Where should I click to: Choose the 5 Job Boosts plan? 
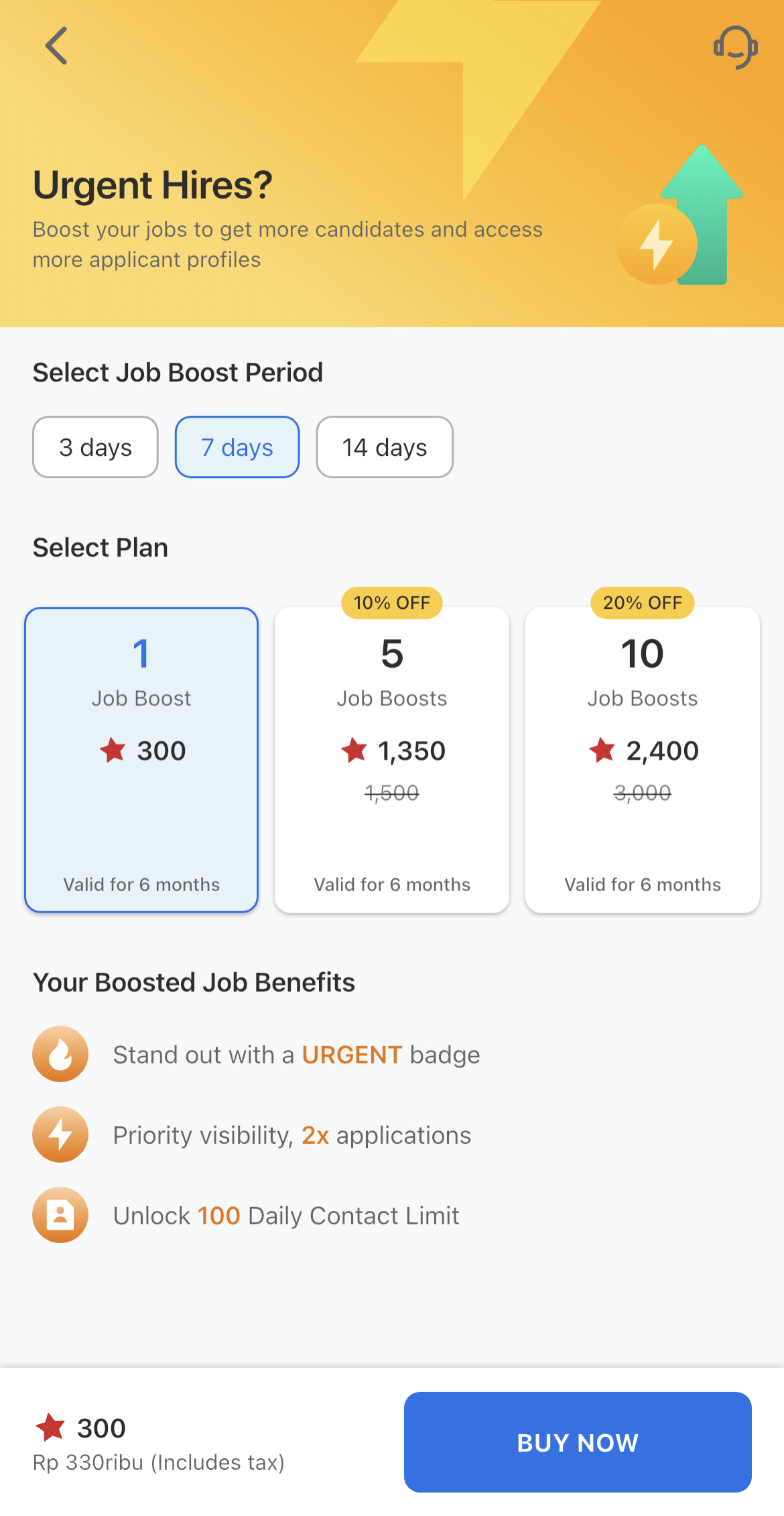click(x=392, y=760)
